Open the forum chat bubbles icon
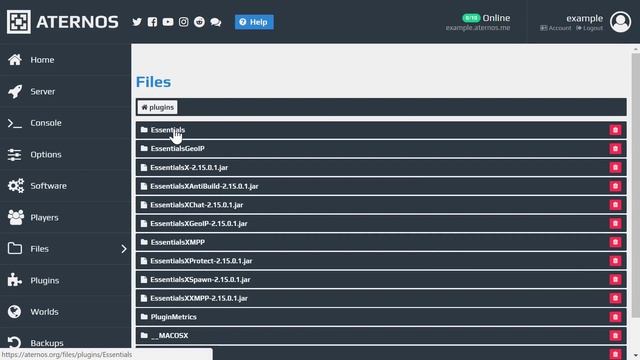Viewport: 640px width, 360px height. pos(216,22)
